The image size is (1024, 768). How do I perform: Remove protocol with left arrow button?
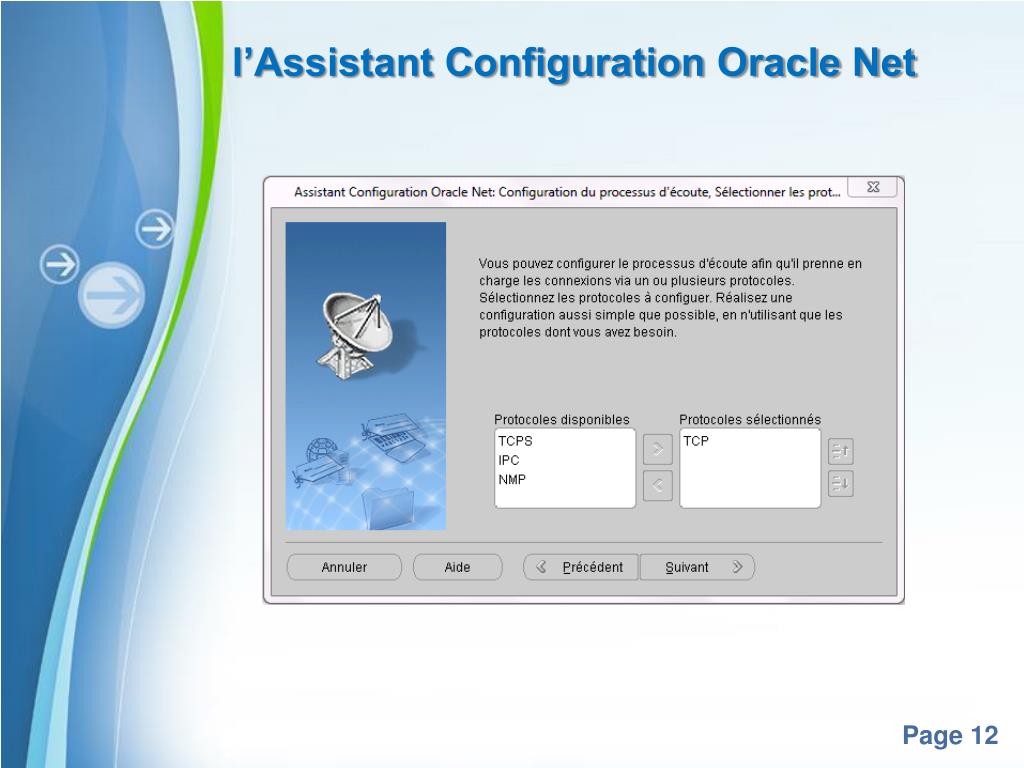click(x=658, y=485)
